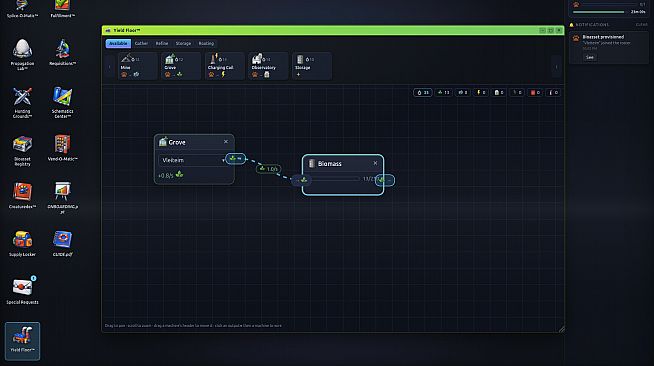Click the +0.8/s Grove production rate
This screenshot has width=654, height=366.
click(x=171, y=175)
